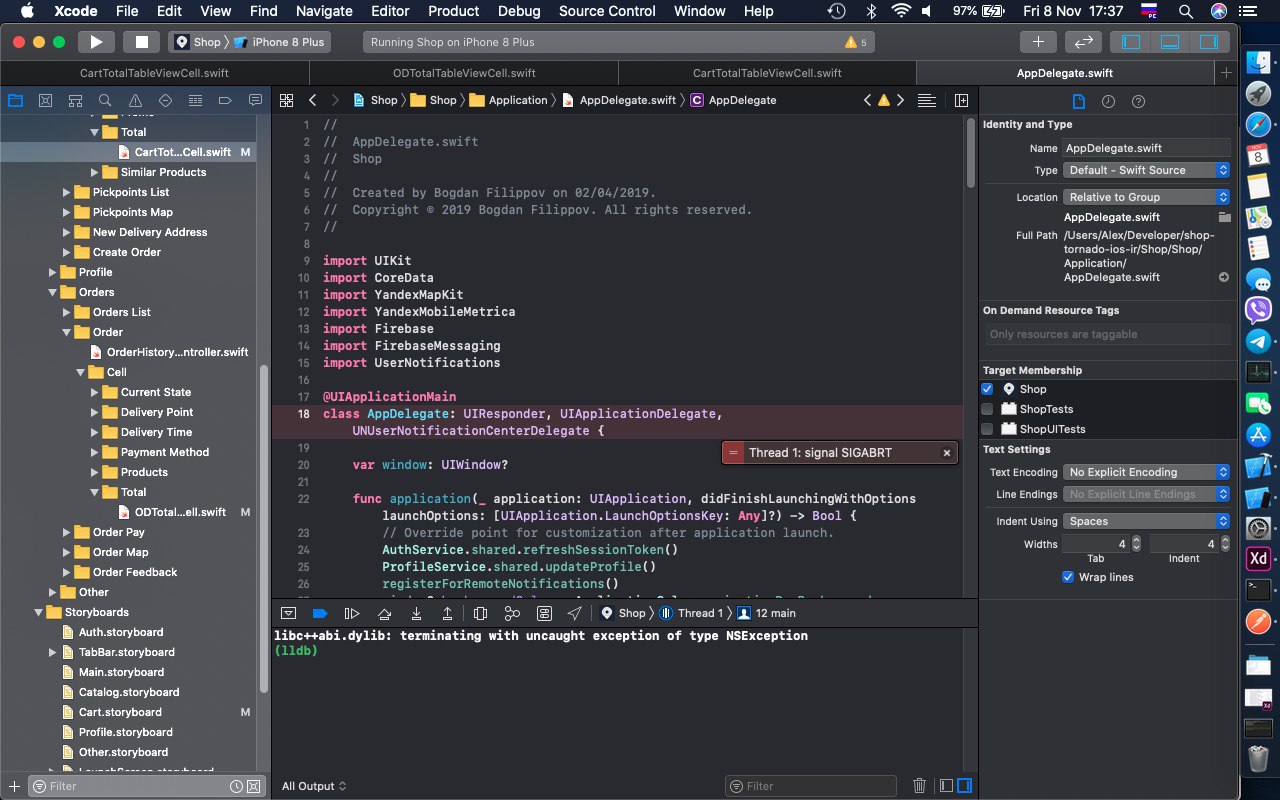Collapse the Storyboards group
Image resolution: width=1280 pixels, height=800 pixels.
[39, 612]
